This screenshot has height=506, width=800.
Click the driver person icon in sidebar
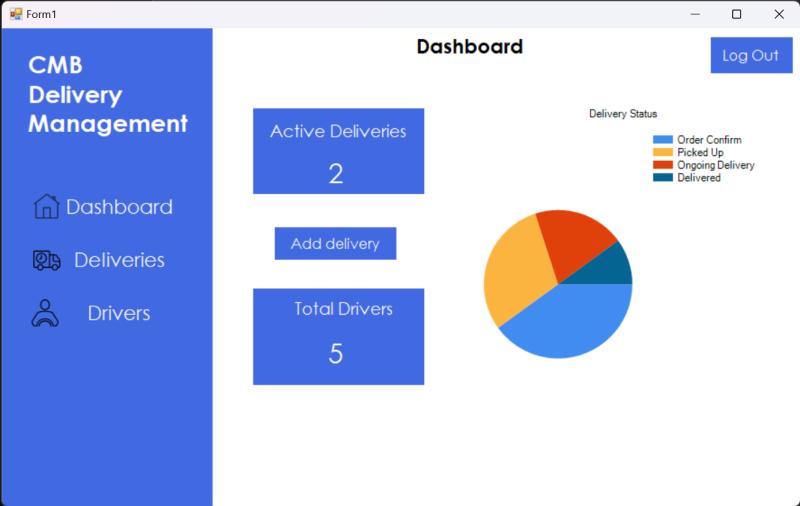pyautogui.click(x=46, y=313)
